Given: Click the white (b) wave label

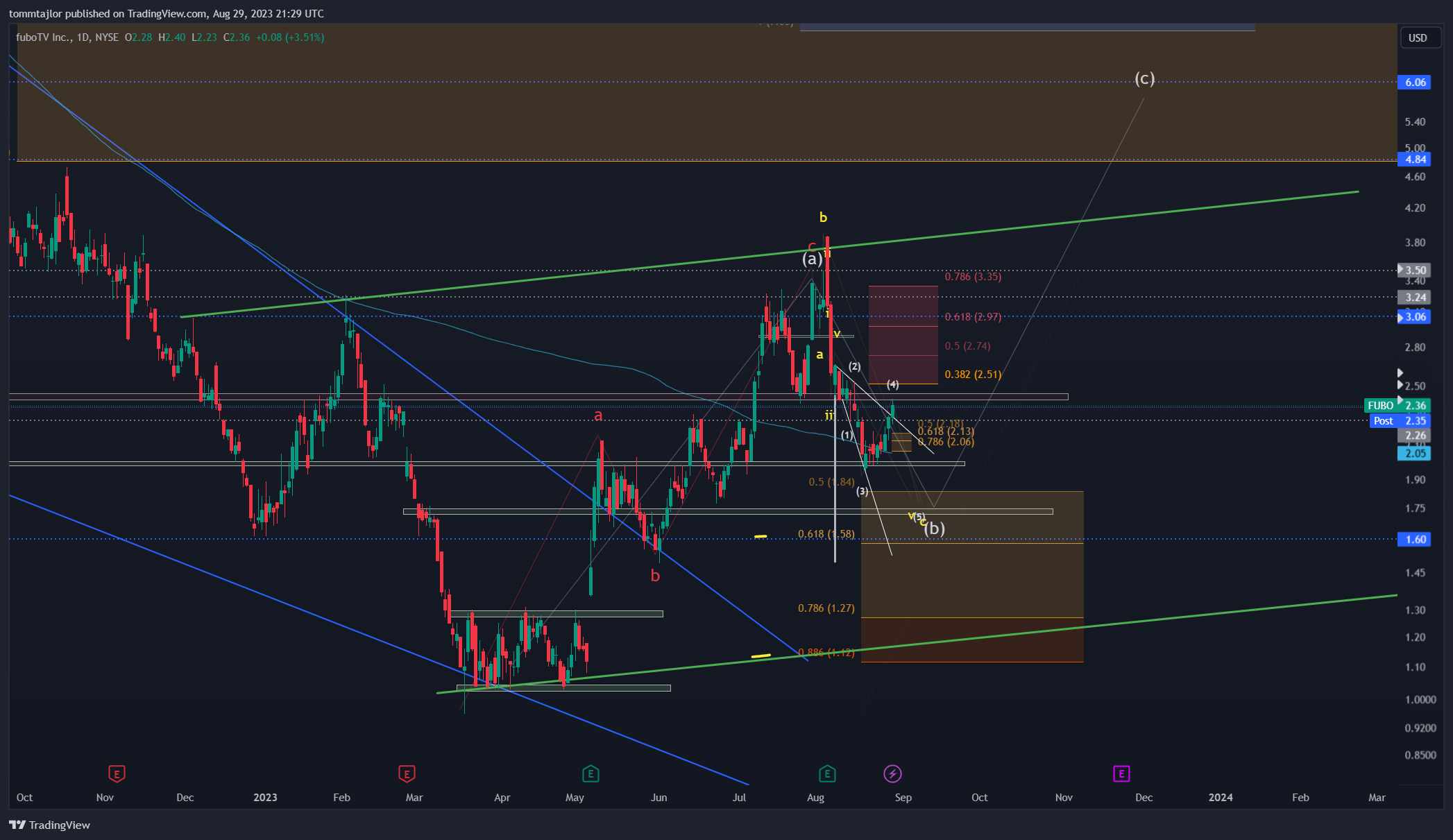Looking at the screenshot, I should pos(935,529).
